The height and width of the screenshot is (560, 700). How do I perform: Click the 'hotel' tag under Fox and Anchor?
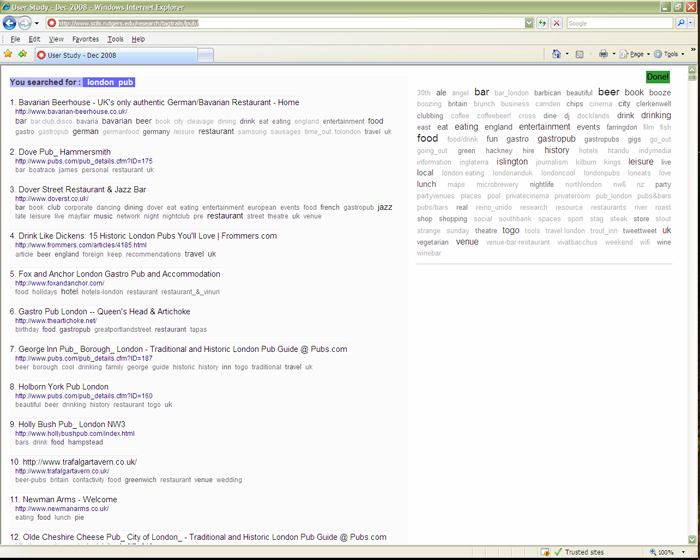(x=69, y=291)
